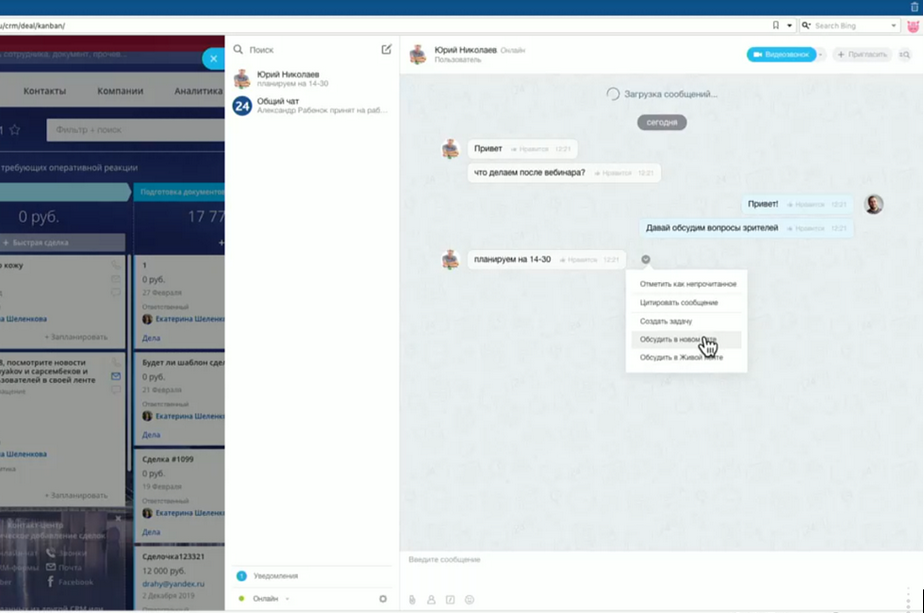This screenshot has width=924, height=613.
Task: Choose Отметить как непрочитанное from the context menu
Action: pos(687,284)
